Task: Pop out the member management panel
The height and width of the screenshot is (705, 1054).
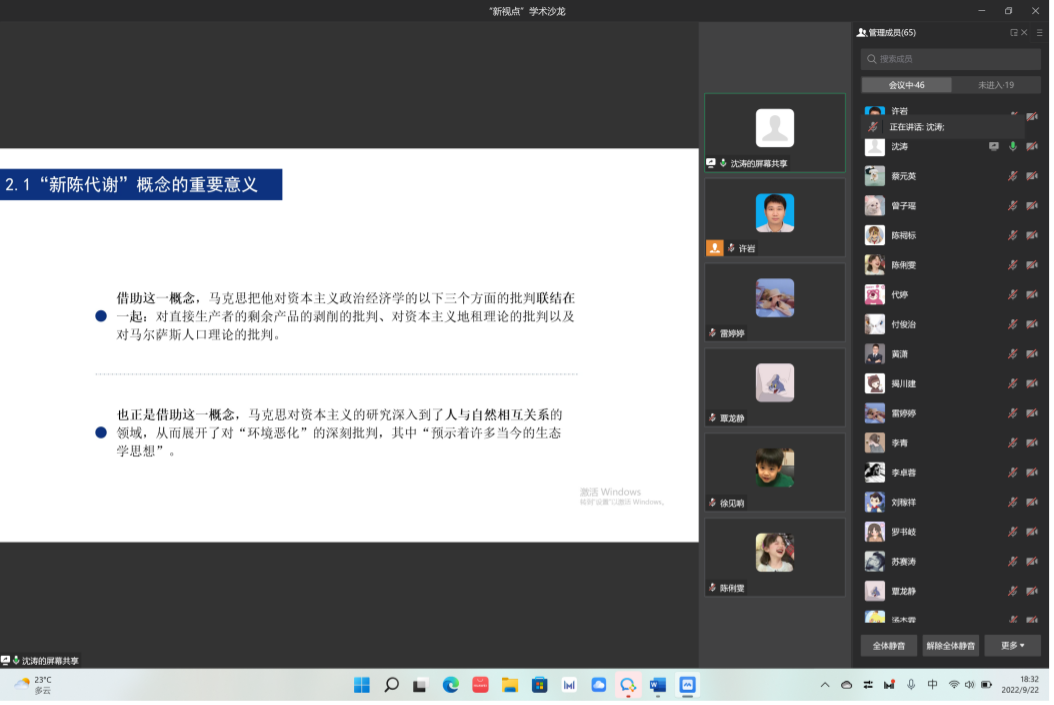Action: tap(1013, 33)
